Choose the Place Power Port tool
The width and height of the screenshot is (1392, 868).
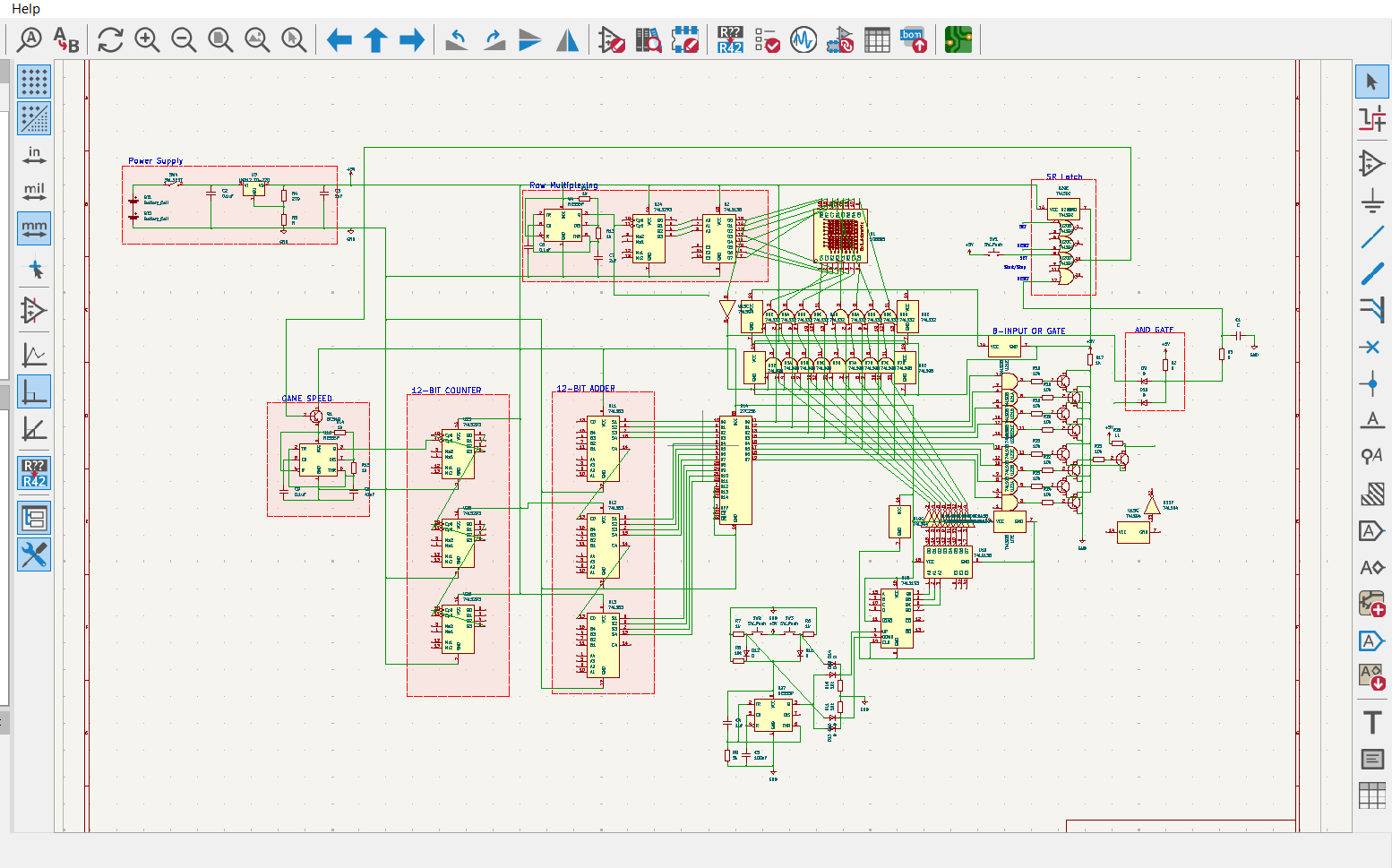(x=1371, y=202)
